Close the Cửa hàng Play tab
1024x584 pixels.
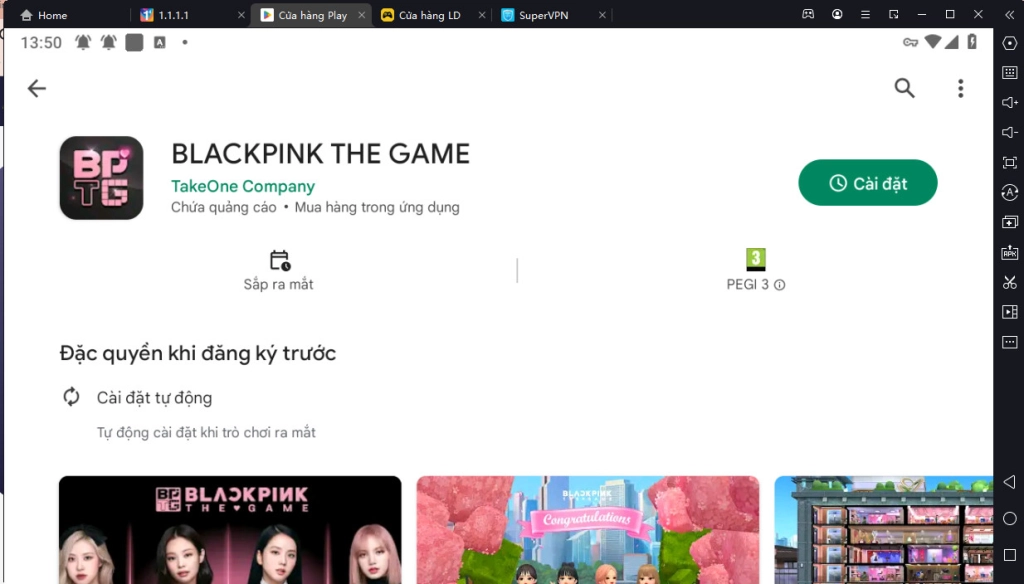pyautogui.click(x=362, y=15)
